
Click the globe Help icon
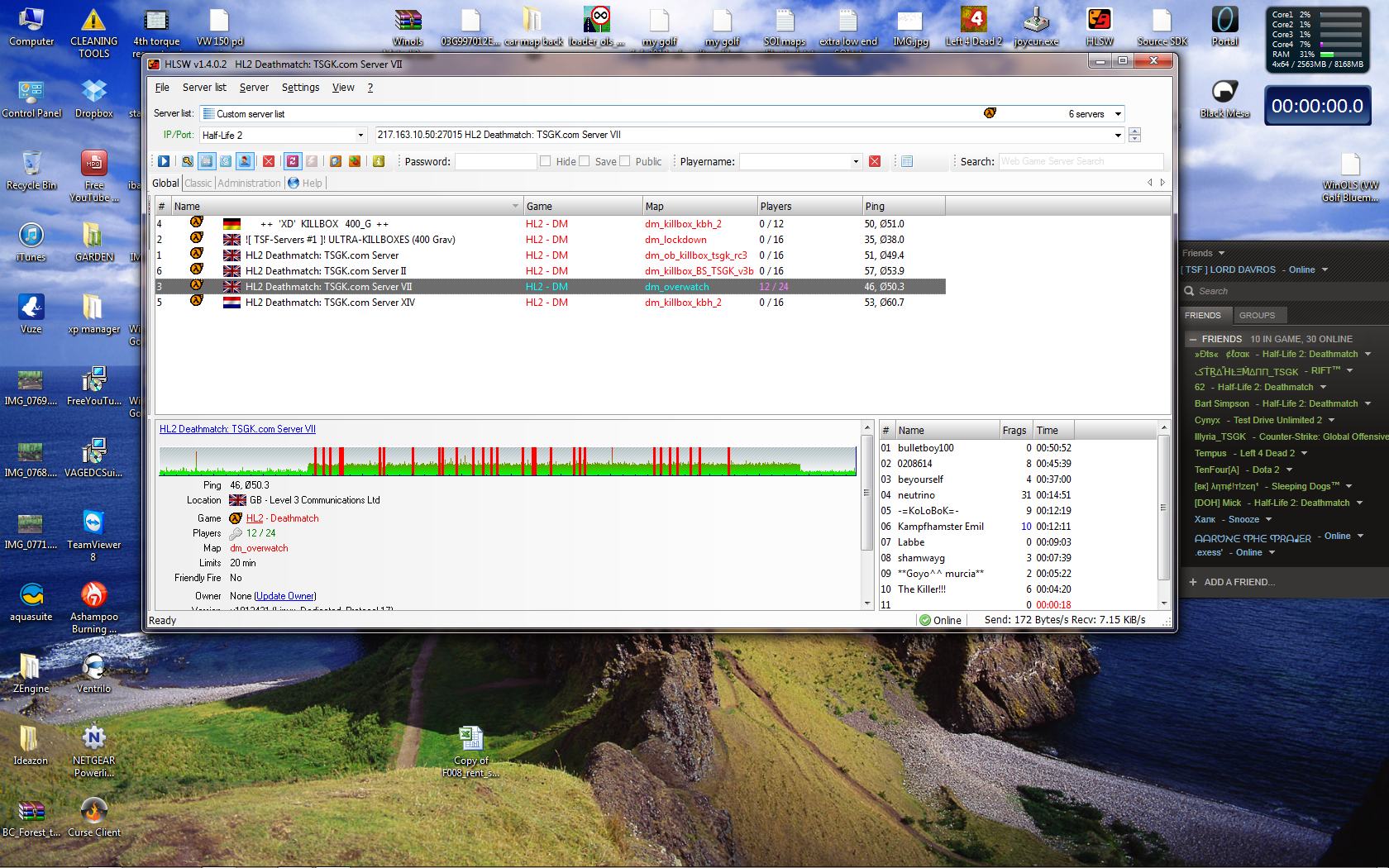(x=294, y=184)
